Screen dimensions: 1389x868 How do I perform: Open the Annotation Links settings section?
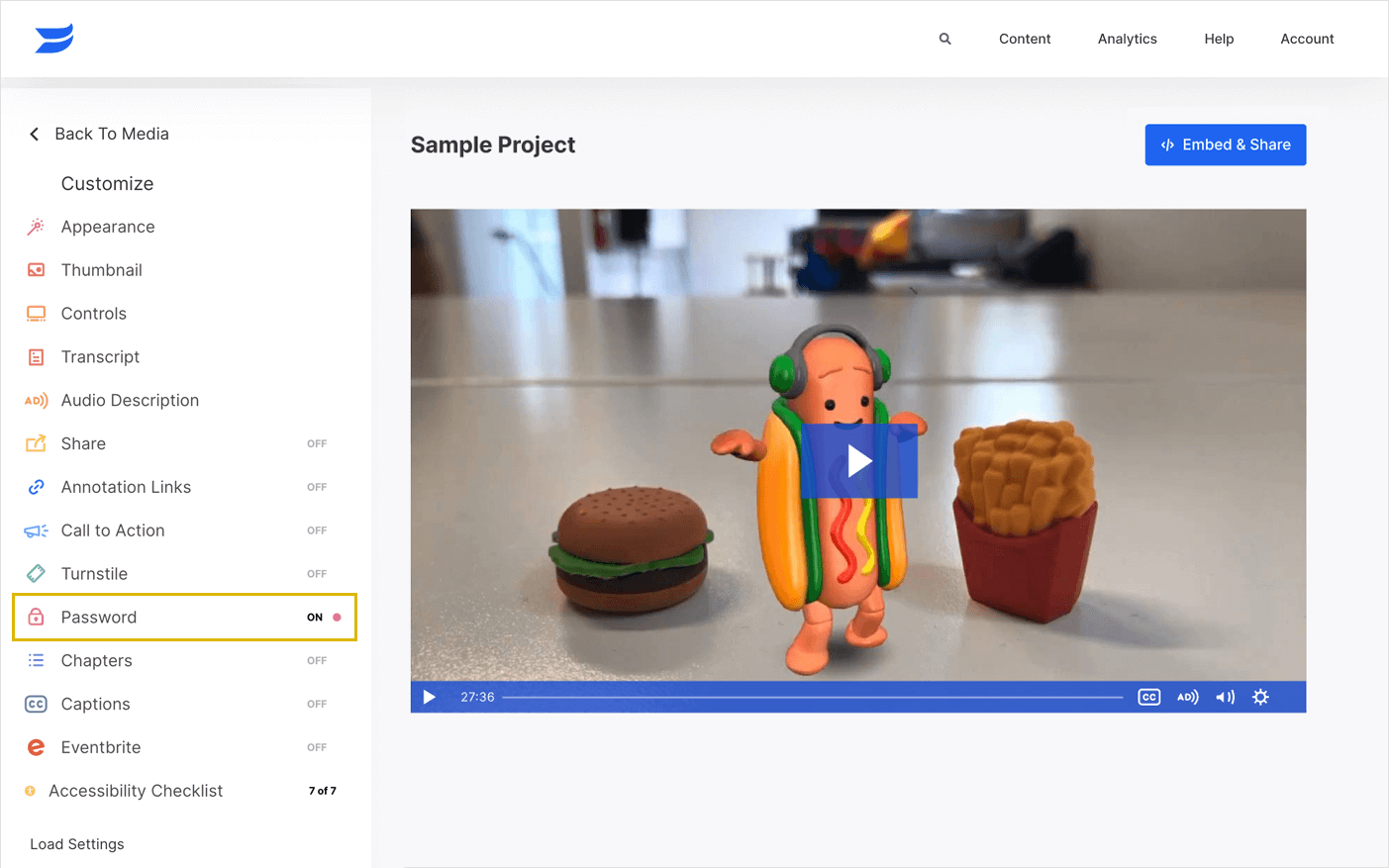[x=126, y=487]
